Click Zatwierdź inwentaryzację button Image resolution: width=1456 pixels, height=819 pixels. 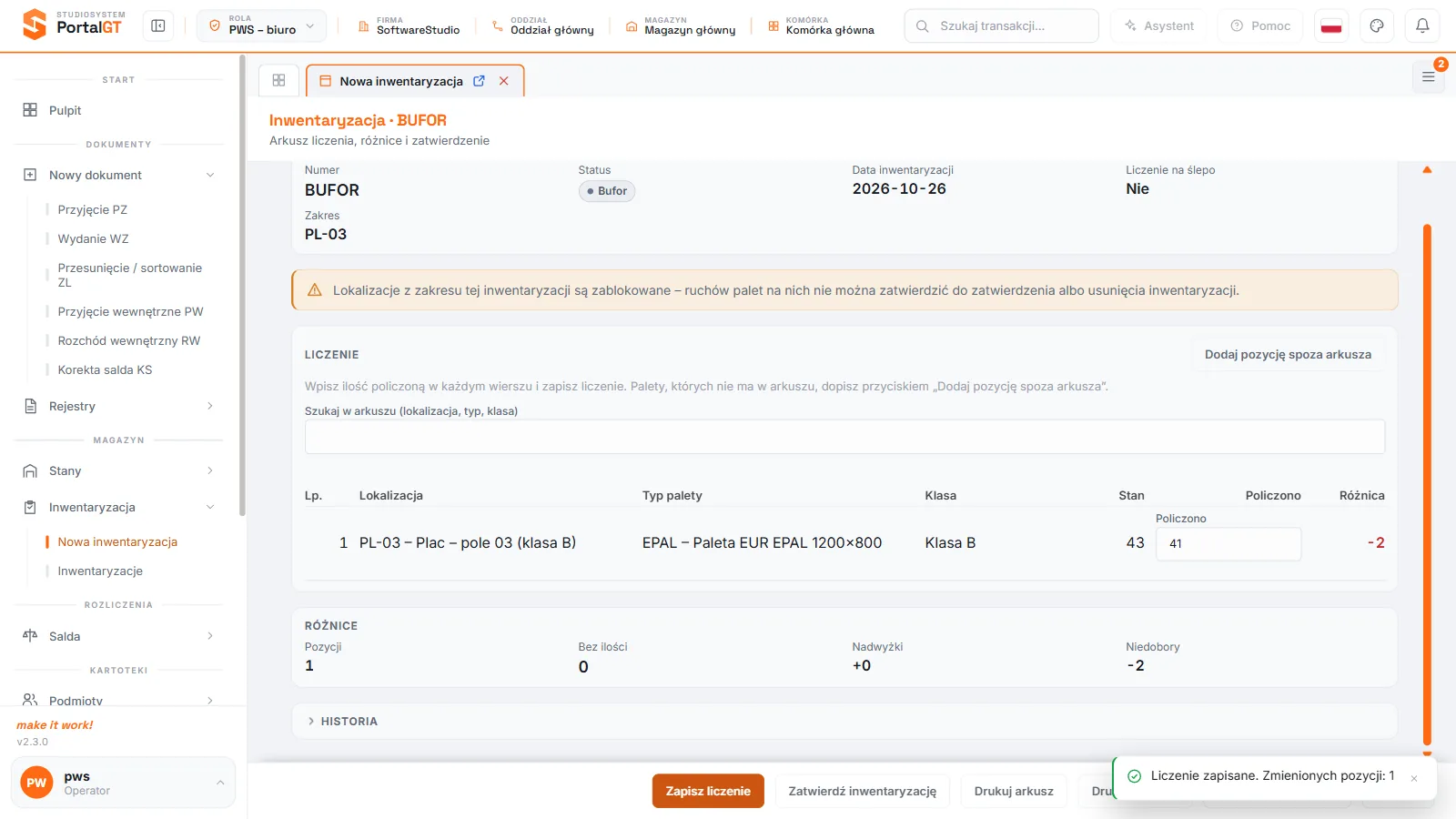[x=863, y=791]
